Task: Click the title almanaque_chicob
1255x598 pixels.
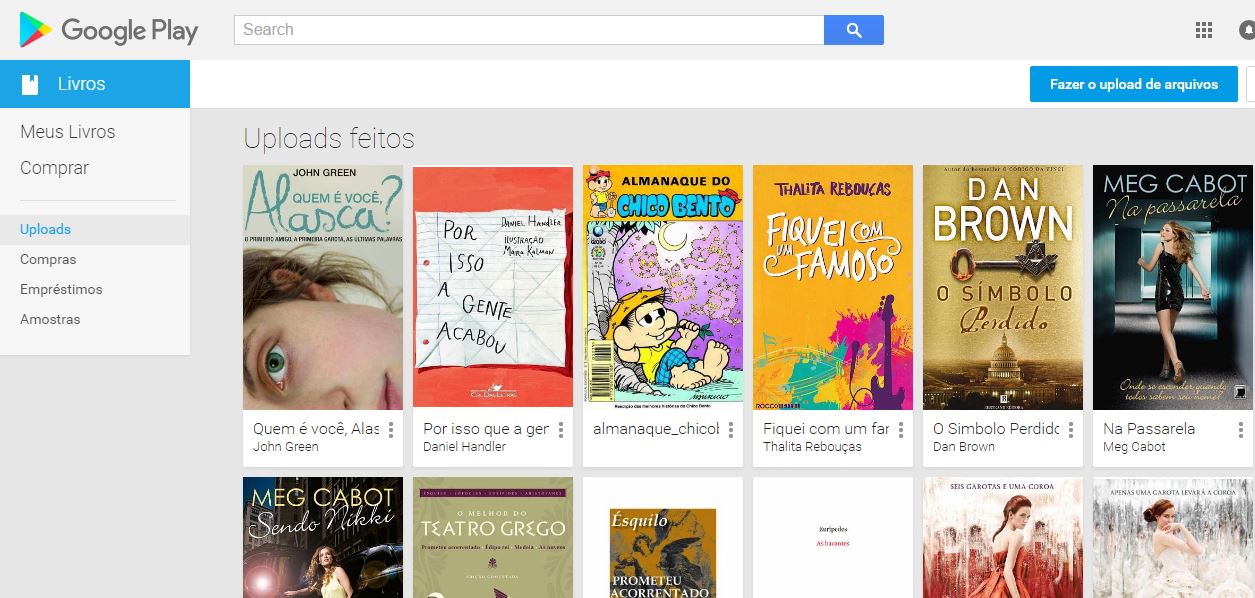Action: [656, 429]
